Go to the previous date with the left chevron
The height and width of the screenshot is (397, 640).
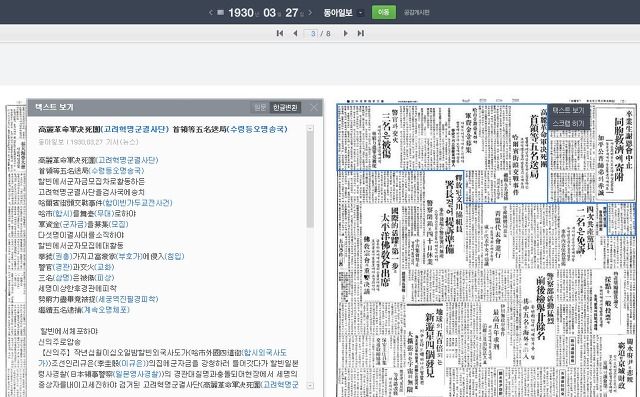click(211, 13)
